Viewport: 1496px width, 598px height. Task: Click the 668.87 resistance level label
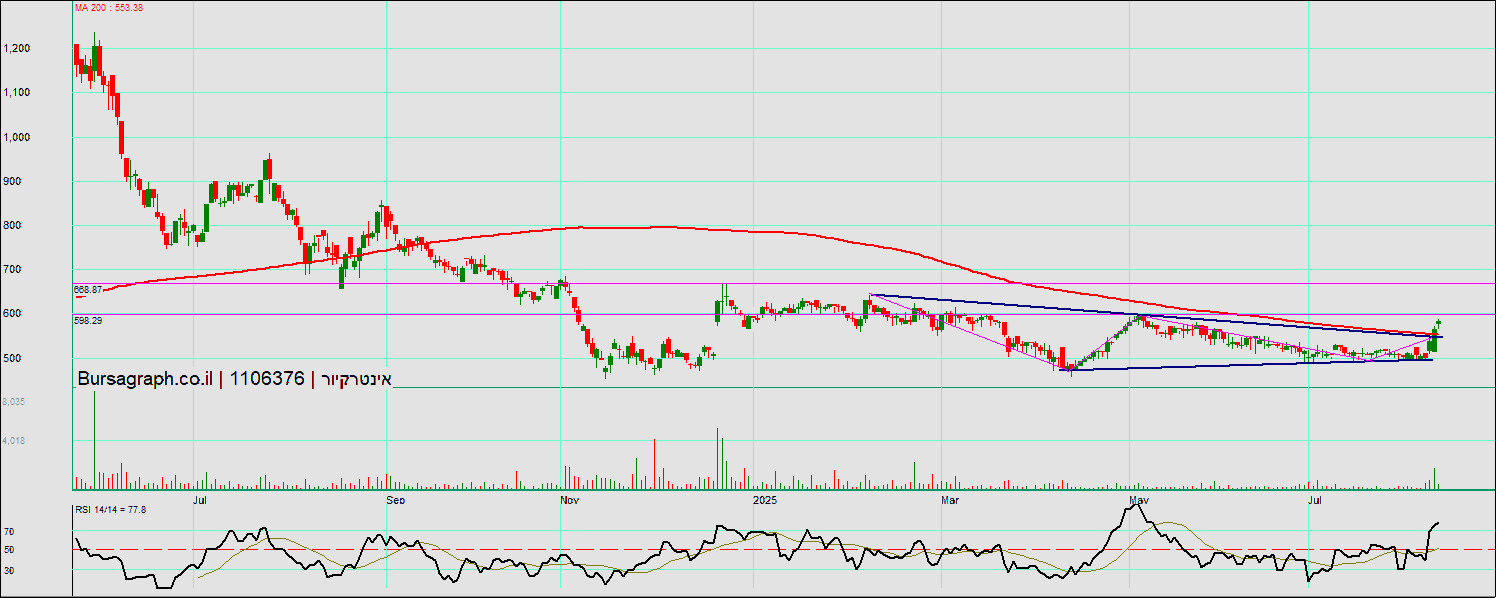point(88,289)
